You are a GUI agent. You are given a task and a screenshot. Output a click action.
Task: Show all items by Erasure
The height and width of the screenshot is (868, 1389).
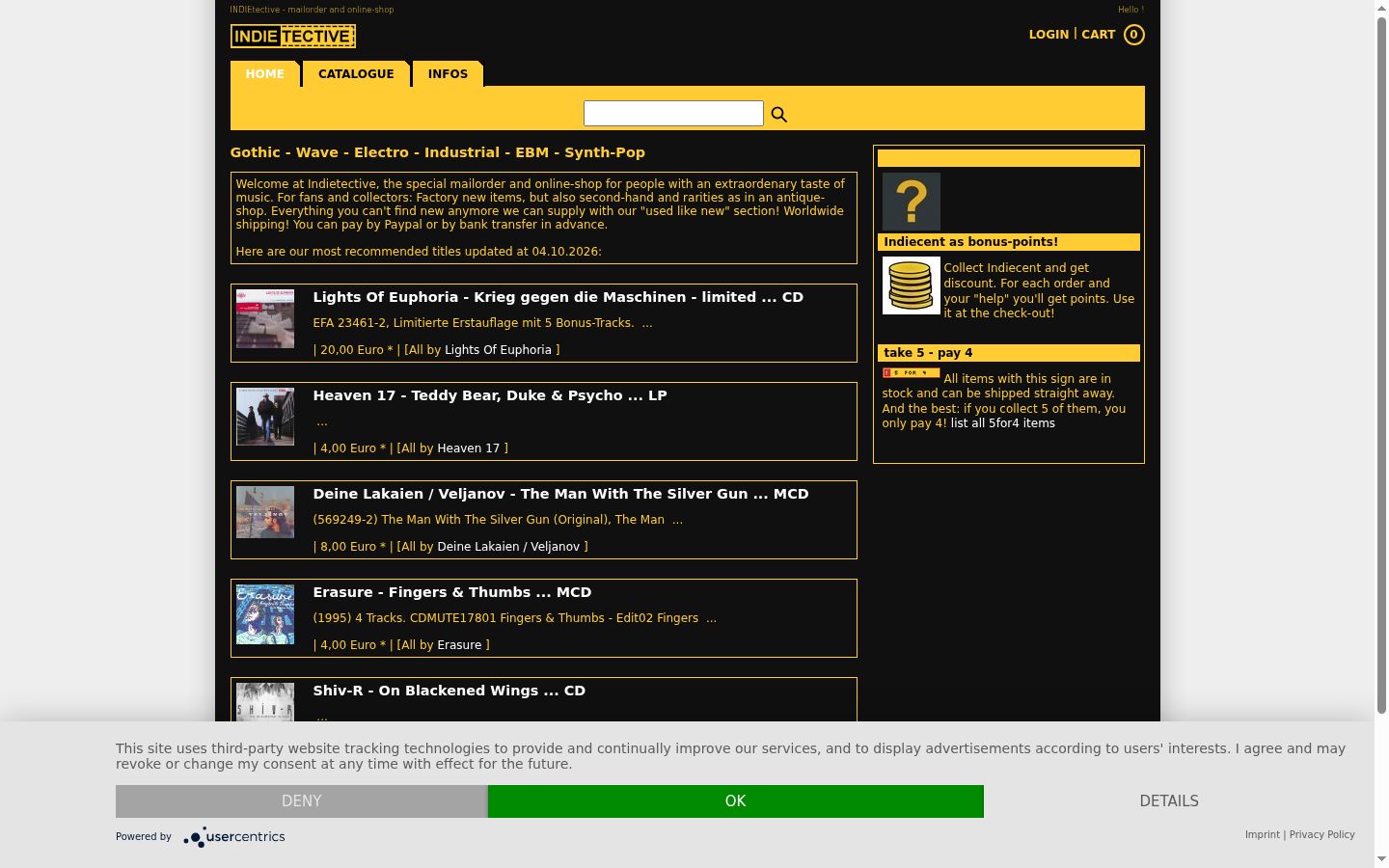459,645
